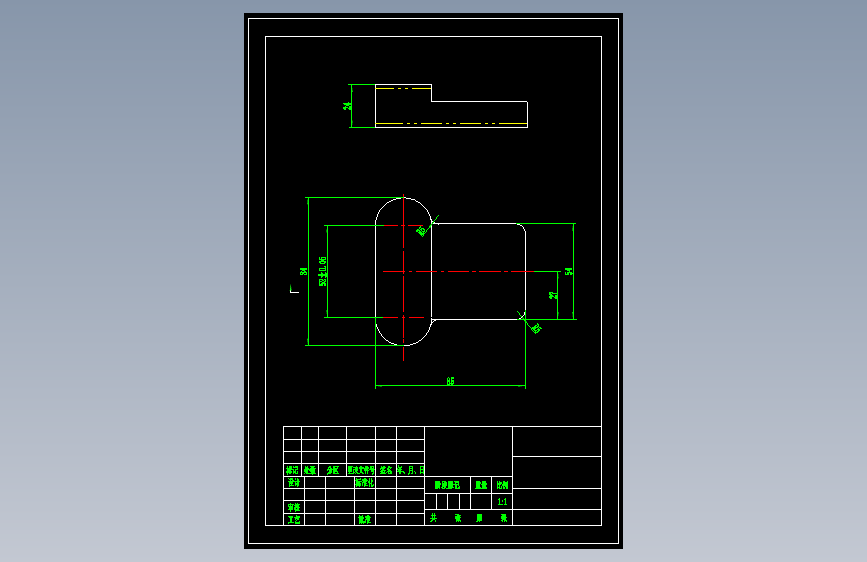Click the 1:1 scale value in title block
The image size is (867, 562).
click(x=502, y=502)
